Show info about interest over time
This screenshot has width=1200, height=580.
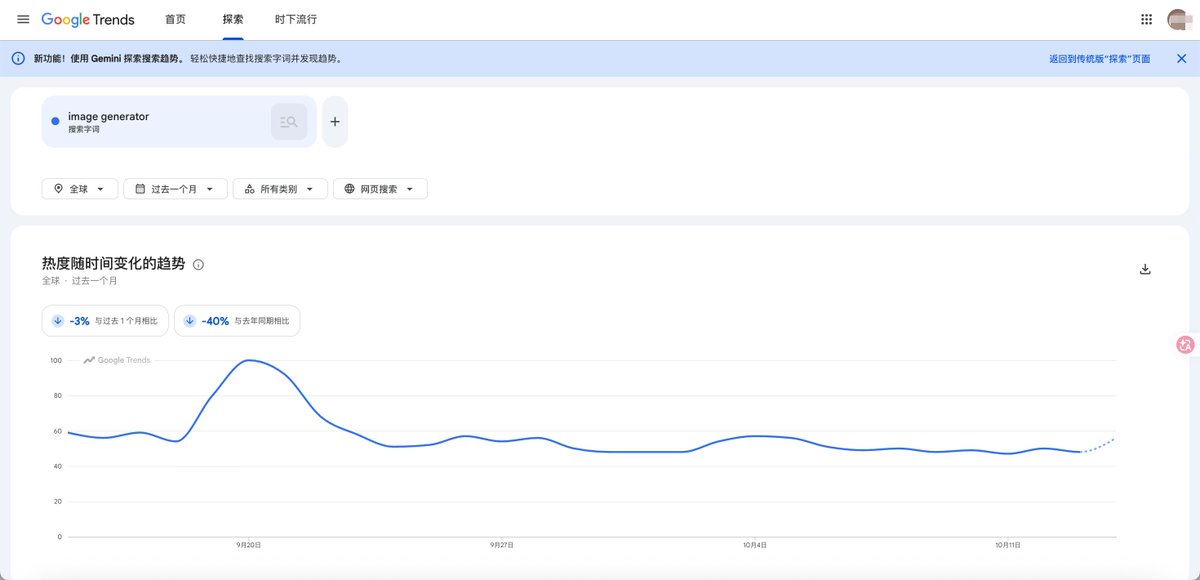click(x=198, y=265)
